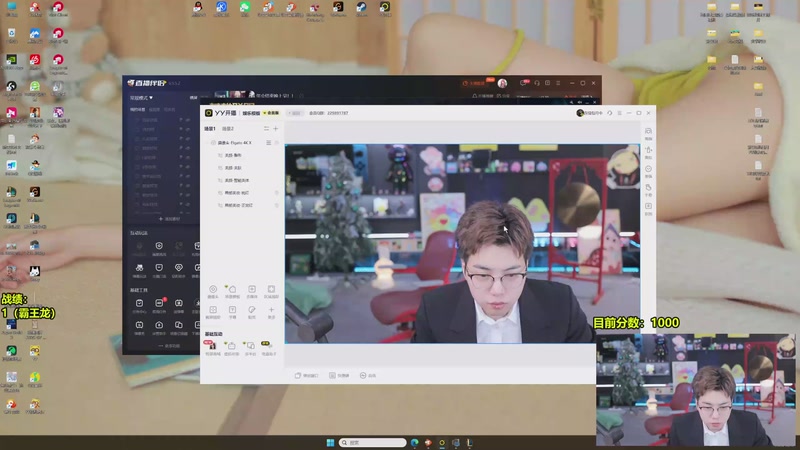Click the 连线 button below the preview

368,376
